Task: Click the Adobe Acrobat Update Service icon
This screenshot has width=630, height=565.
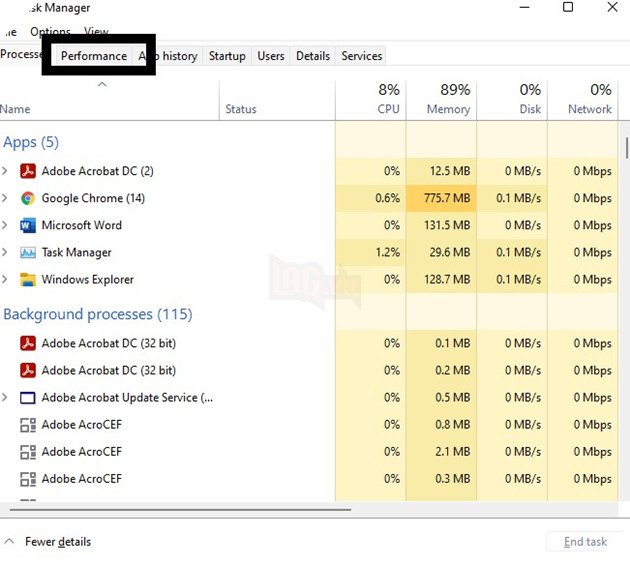Action: coord(28,397)
